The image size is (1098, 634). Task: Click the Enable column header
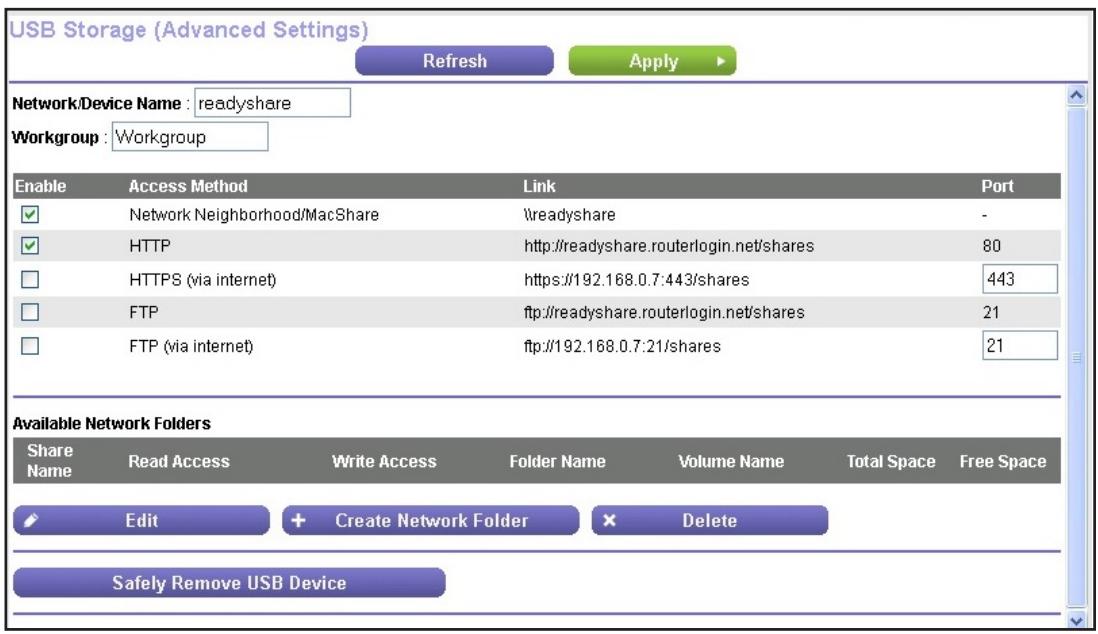click(41, 186)
